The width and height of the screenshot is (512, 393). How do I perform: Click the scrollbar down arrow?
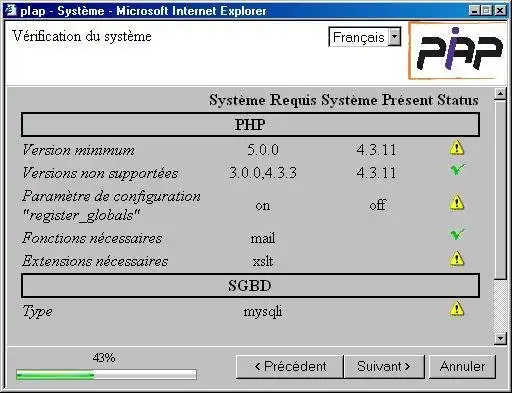(x=500, y=339)
